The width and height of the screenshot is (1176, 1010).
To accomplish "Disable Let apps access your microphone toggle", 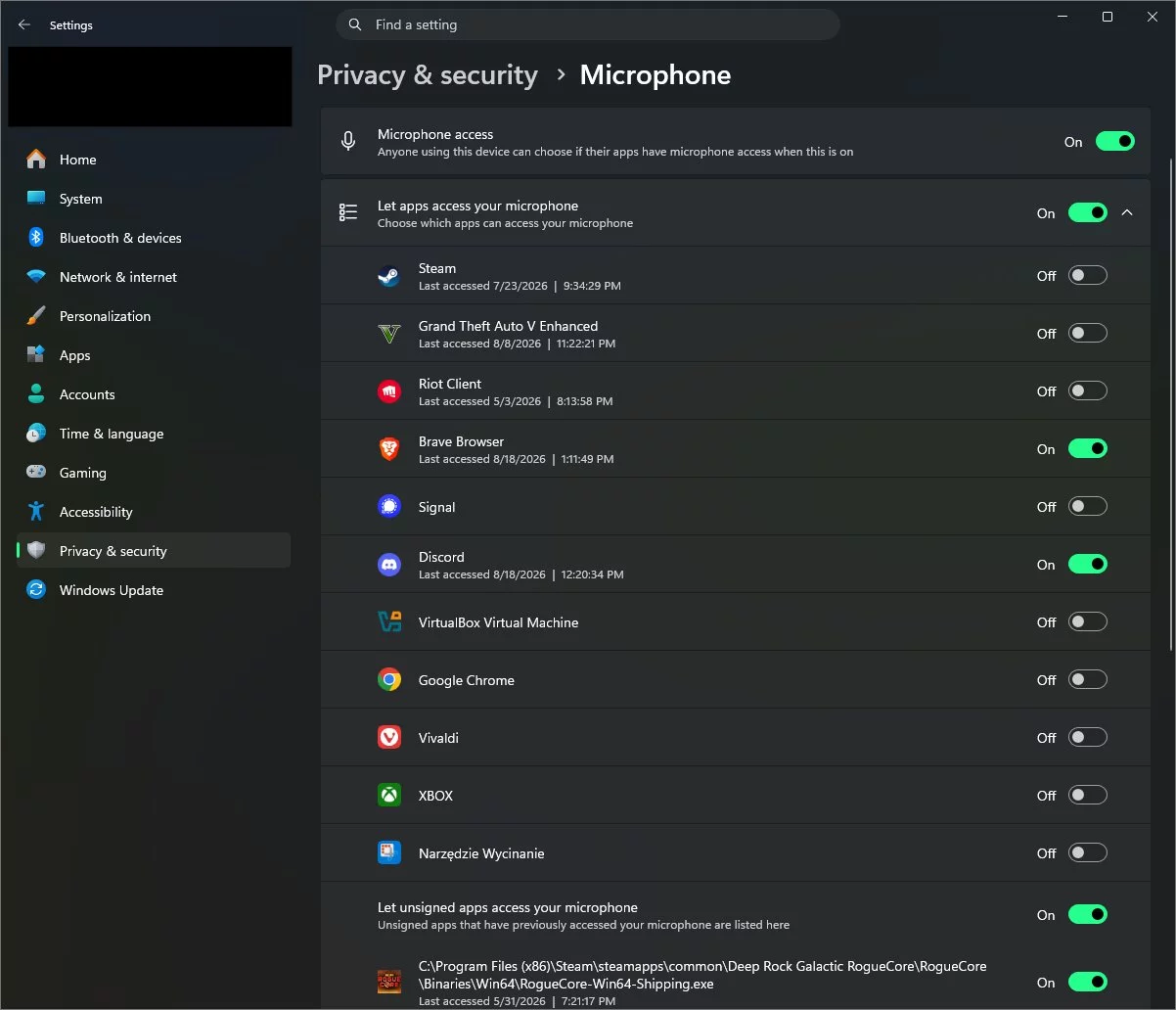I will pos(1087,212).
